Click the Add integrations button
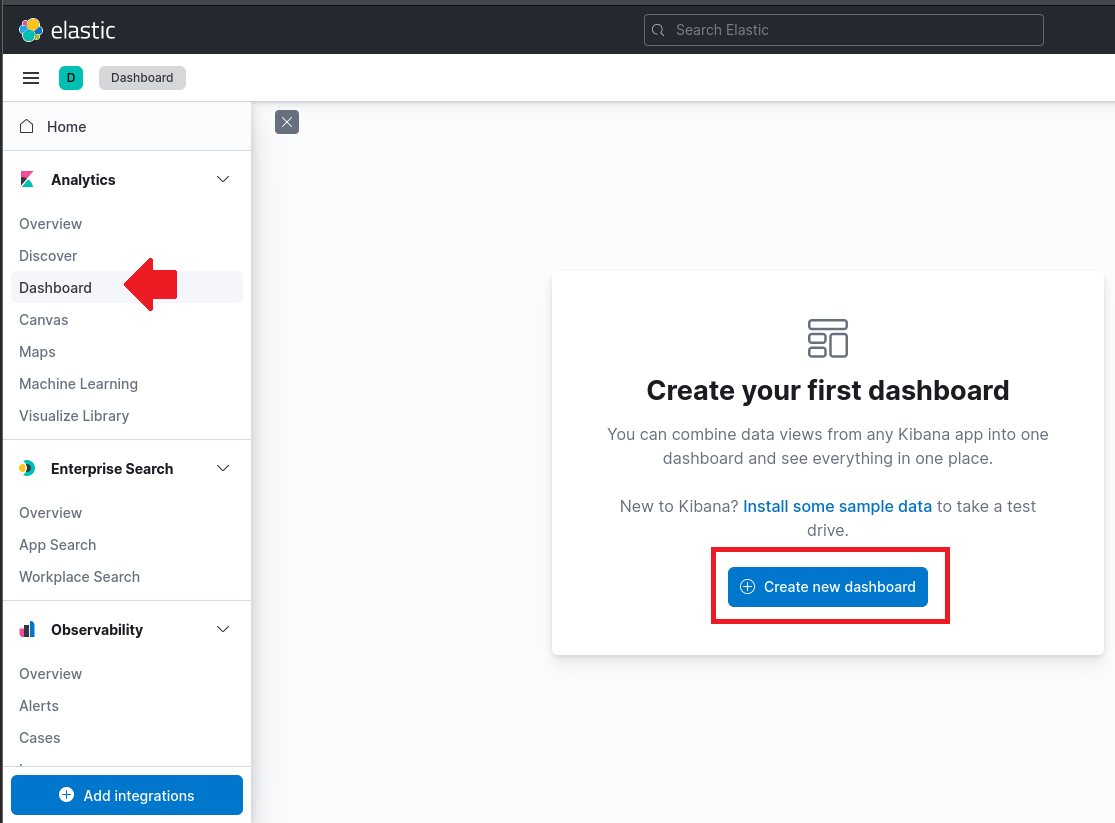Image resolution: width=1115 pixels, height=823 pixels. click(126, 795)
